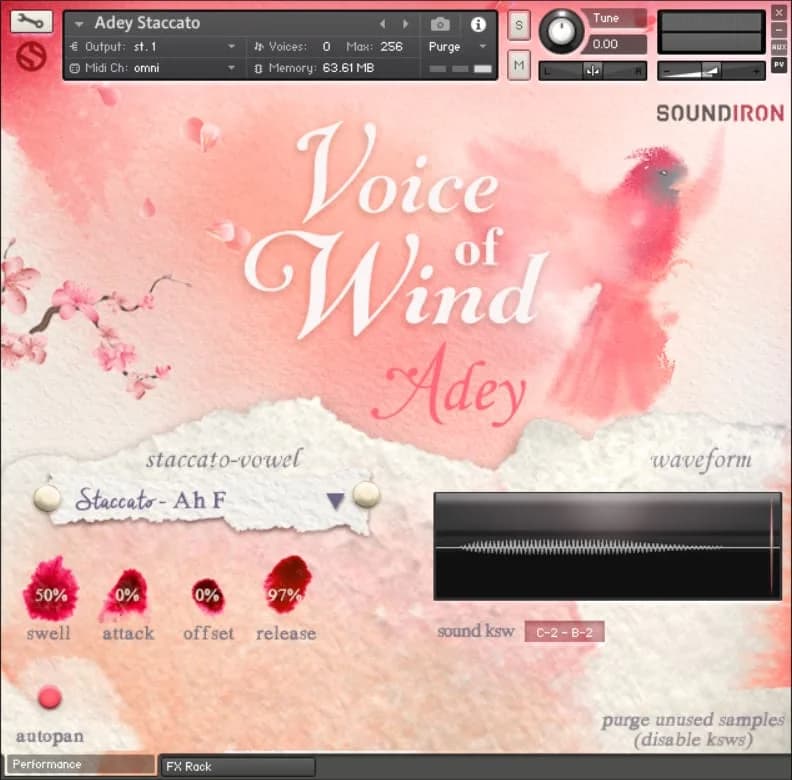Screen dimensions: 792x780
Task: Click purge unused samples link
Action: (x=693, y=729)
